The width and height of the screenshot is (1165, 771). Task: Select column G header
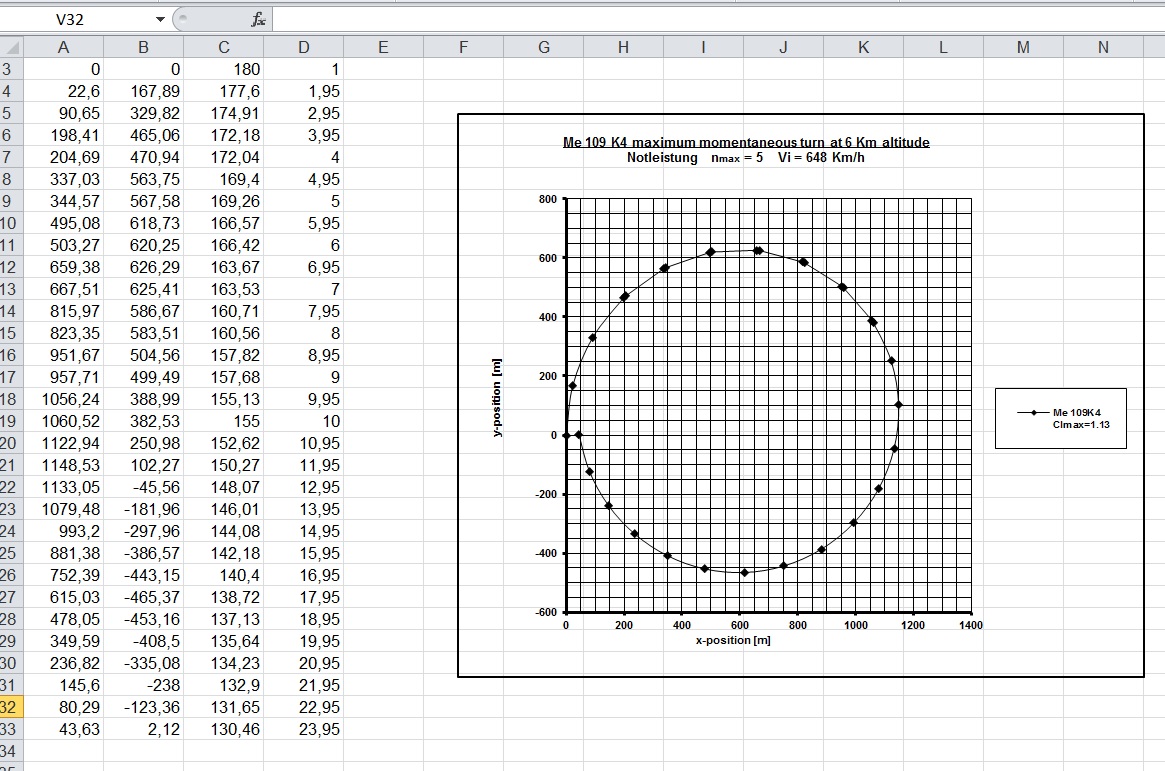tap(544, 48)
